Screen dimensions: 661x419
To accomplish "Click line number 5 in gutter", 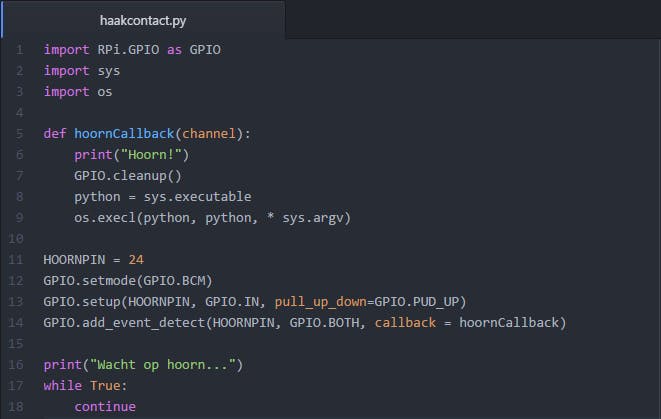I will [20, 134].
